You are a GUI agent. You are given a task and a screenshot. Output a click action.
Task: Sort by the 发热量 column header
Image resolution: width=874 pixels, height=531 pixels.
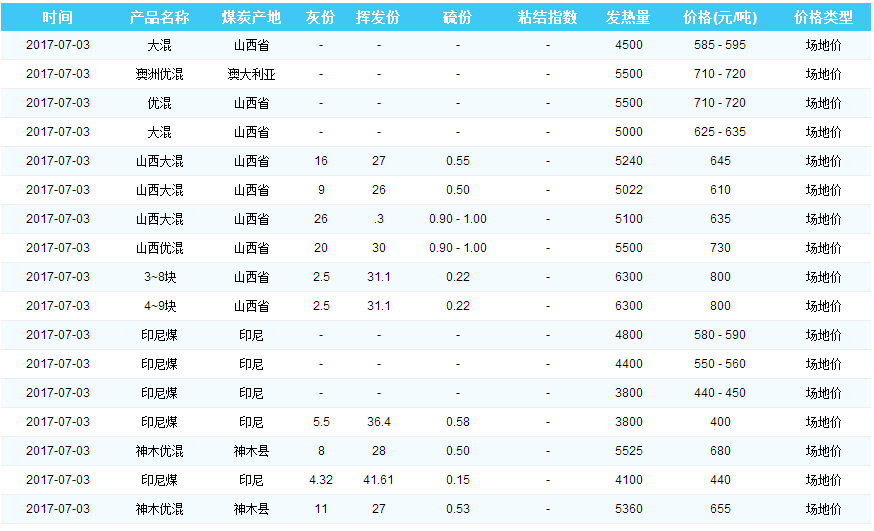[628, 18]
